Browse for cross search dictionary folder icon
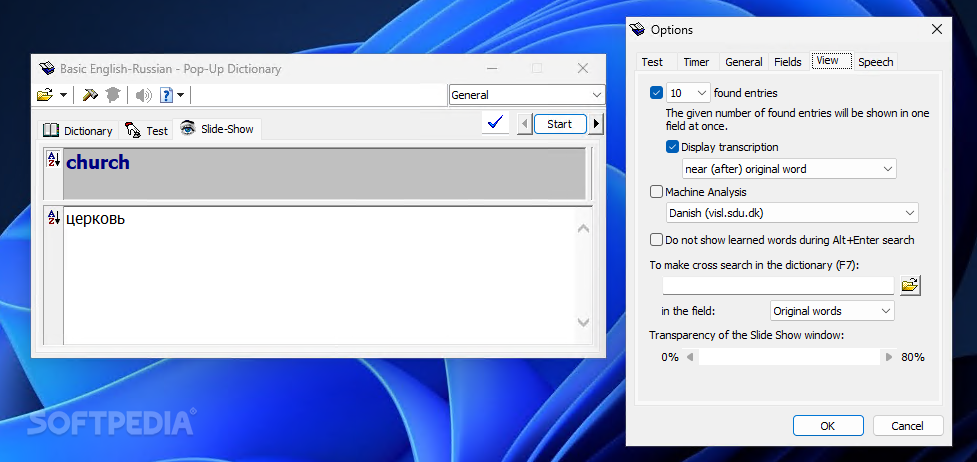 click(x=910, y=286)
